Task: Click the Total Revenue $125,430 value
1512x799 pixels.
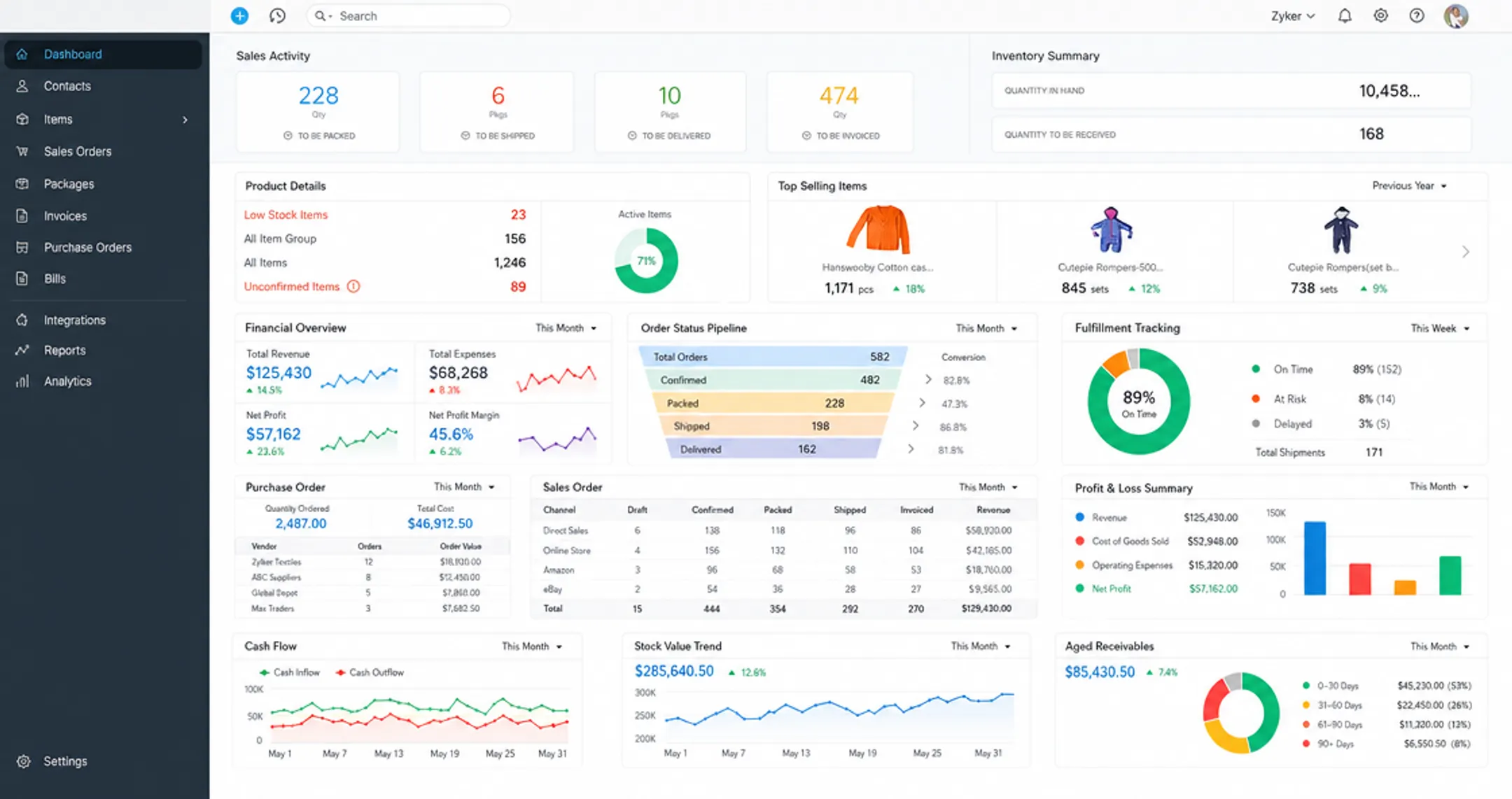Action: point(279,373)
